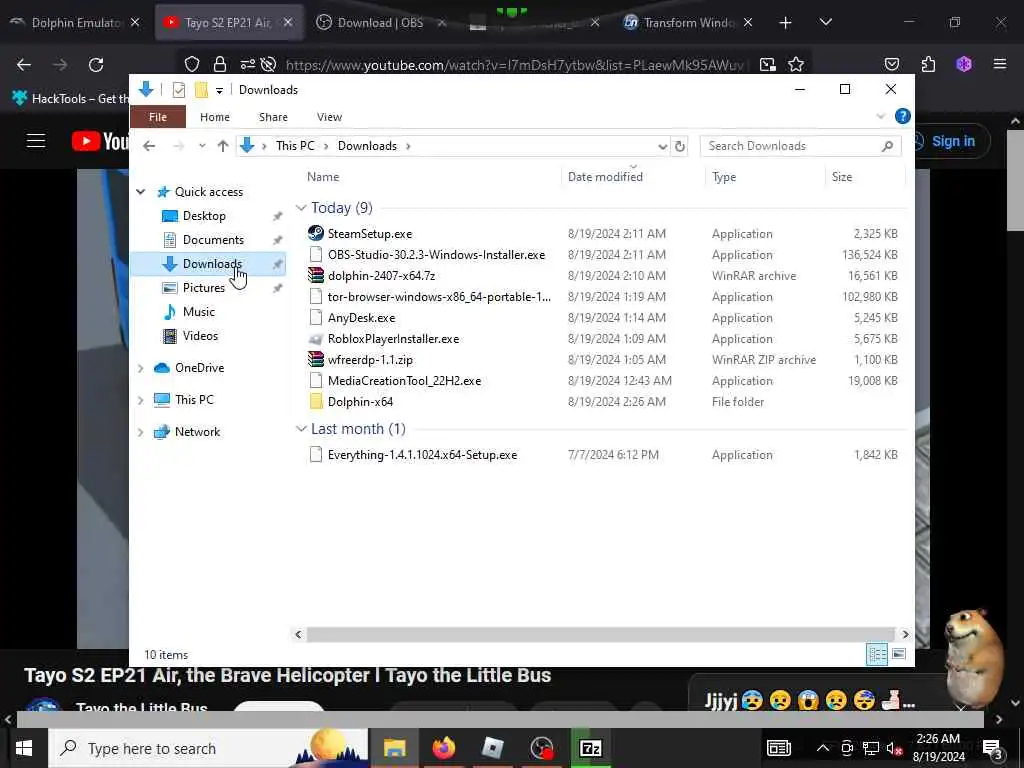1024x768 pixels.
Task: Sort by the Size column header
Action: point(842,176)
